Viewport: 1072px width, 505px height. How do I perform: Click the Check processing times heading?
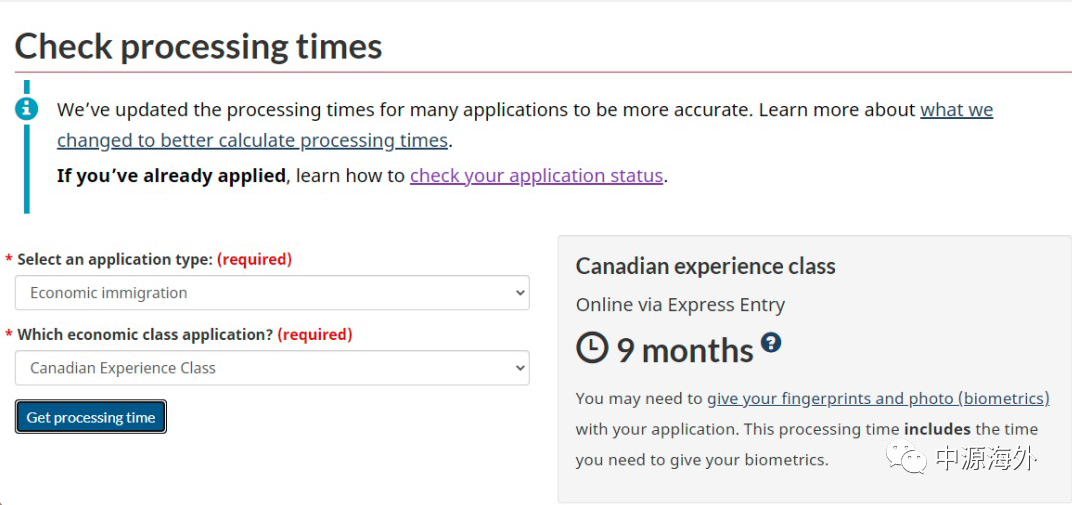[x=198, y=46]
